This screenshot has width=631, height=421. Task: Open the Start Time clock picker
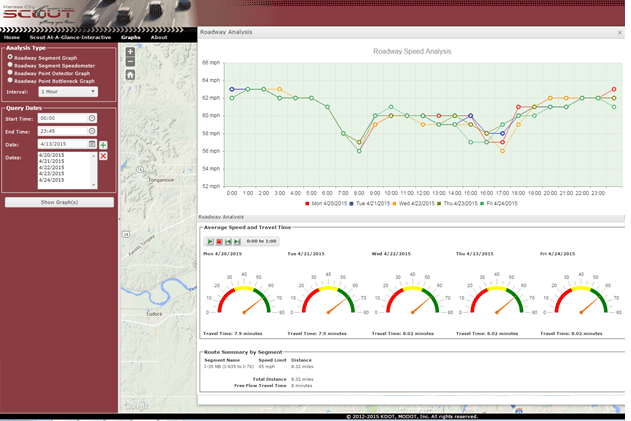(x=92, y=118)
